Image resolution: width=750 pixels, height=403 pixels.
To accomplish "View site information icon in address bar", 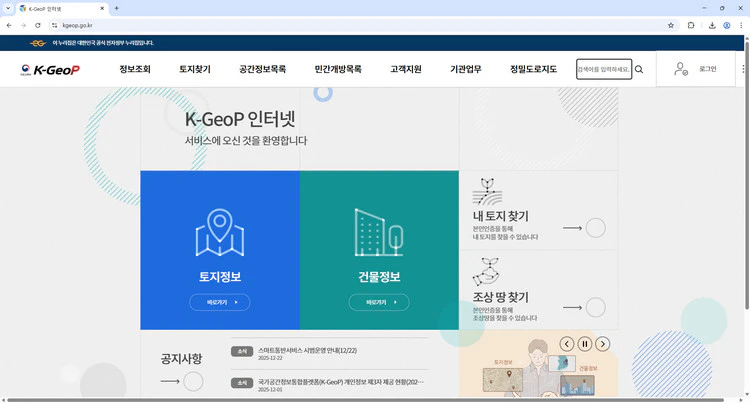I will [55, 25].
